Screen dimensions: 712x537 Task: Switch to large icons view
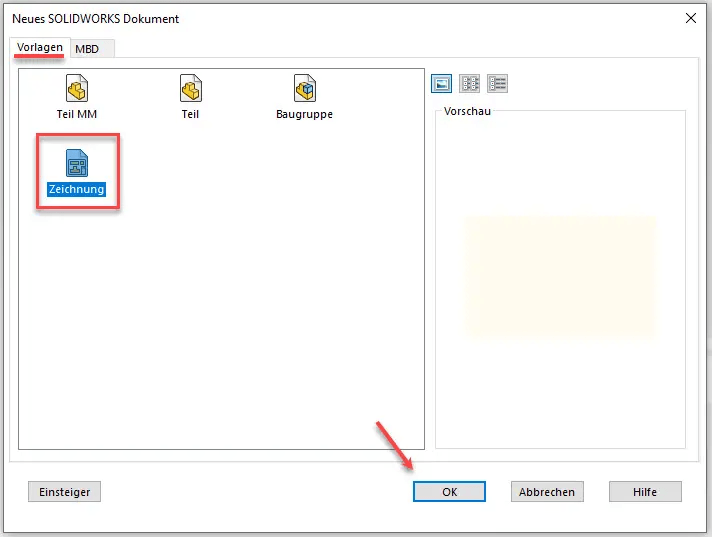click(441, 84)
